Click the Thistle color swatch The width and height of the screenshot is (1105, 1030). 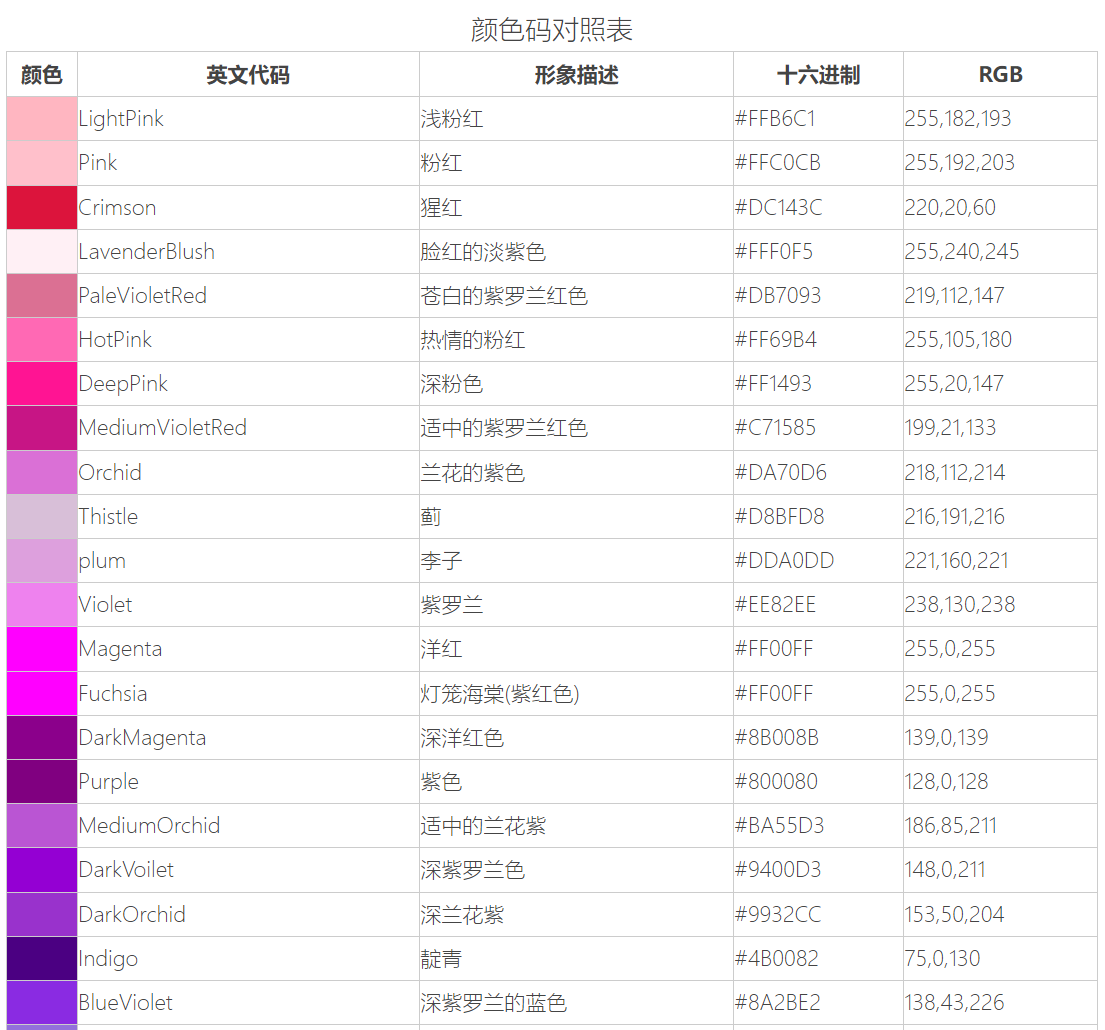40,516
